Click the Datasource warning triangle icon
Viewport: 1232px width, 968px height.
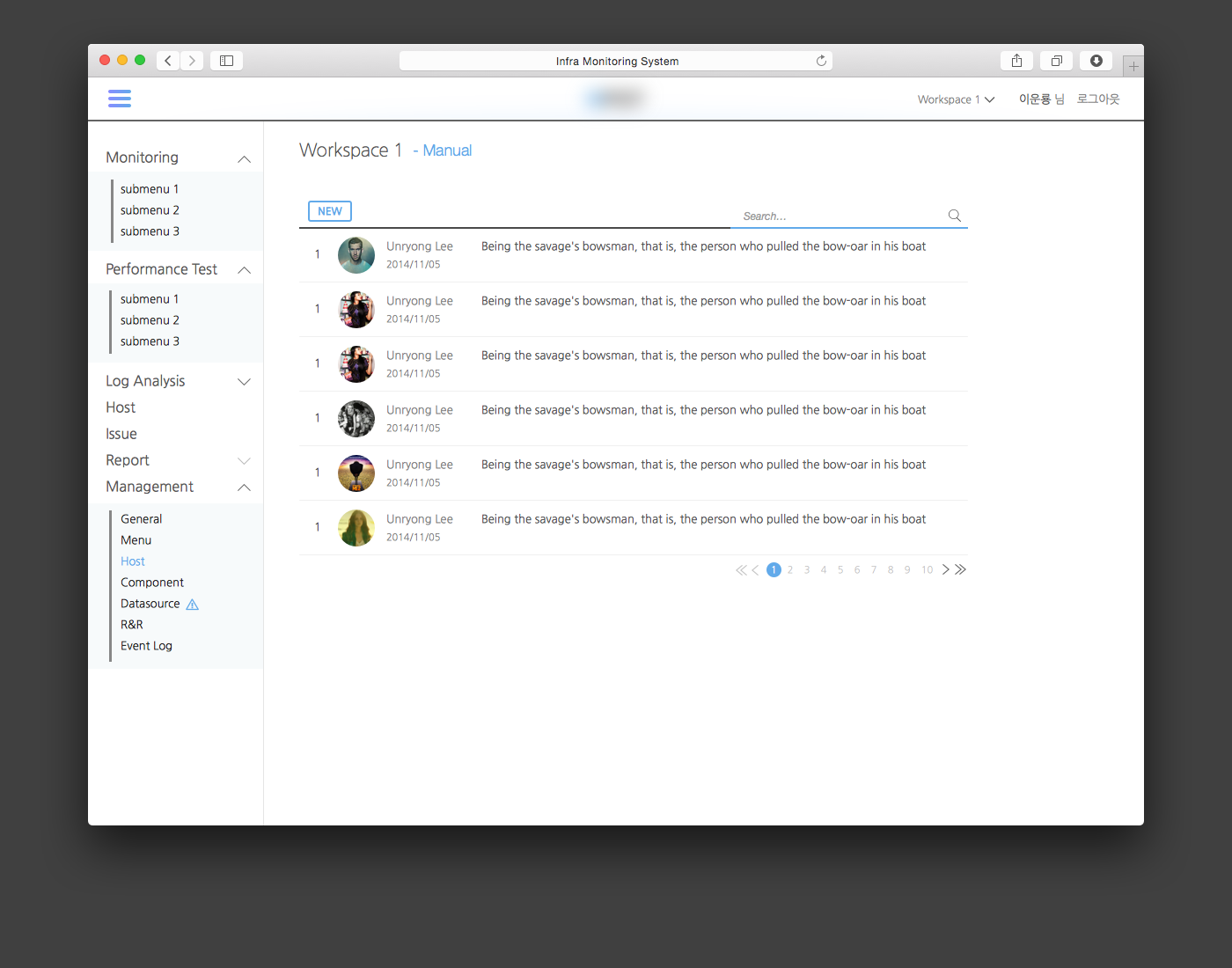point(193,605)
